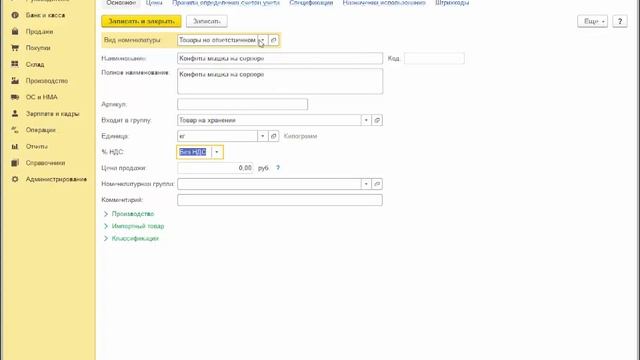640x360 pixels.
Task: Expand the Классификация section
Action: [131, 238]
